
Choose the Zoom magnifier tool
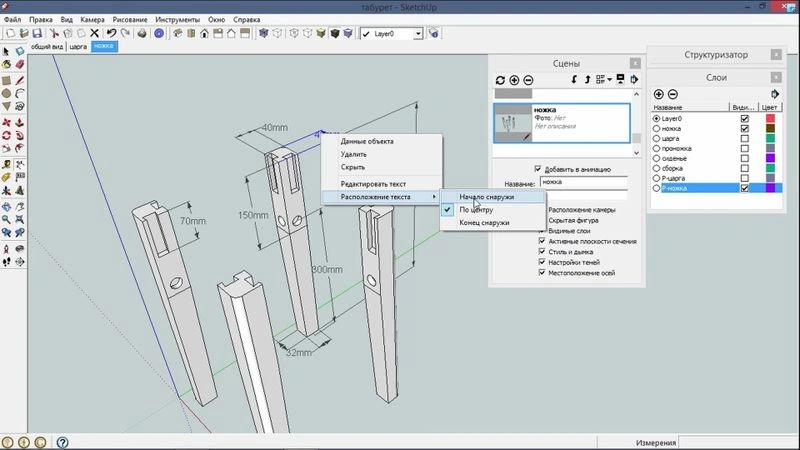[6, 219]
